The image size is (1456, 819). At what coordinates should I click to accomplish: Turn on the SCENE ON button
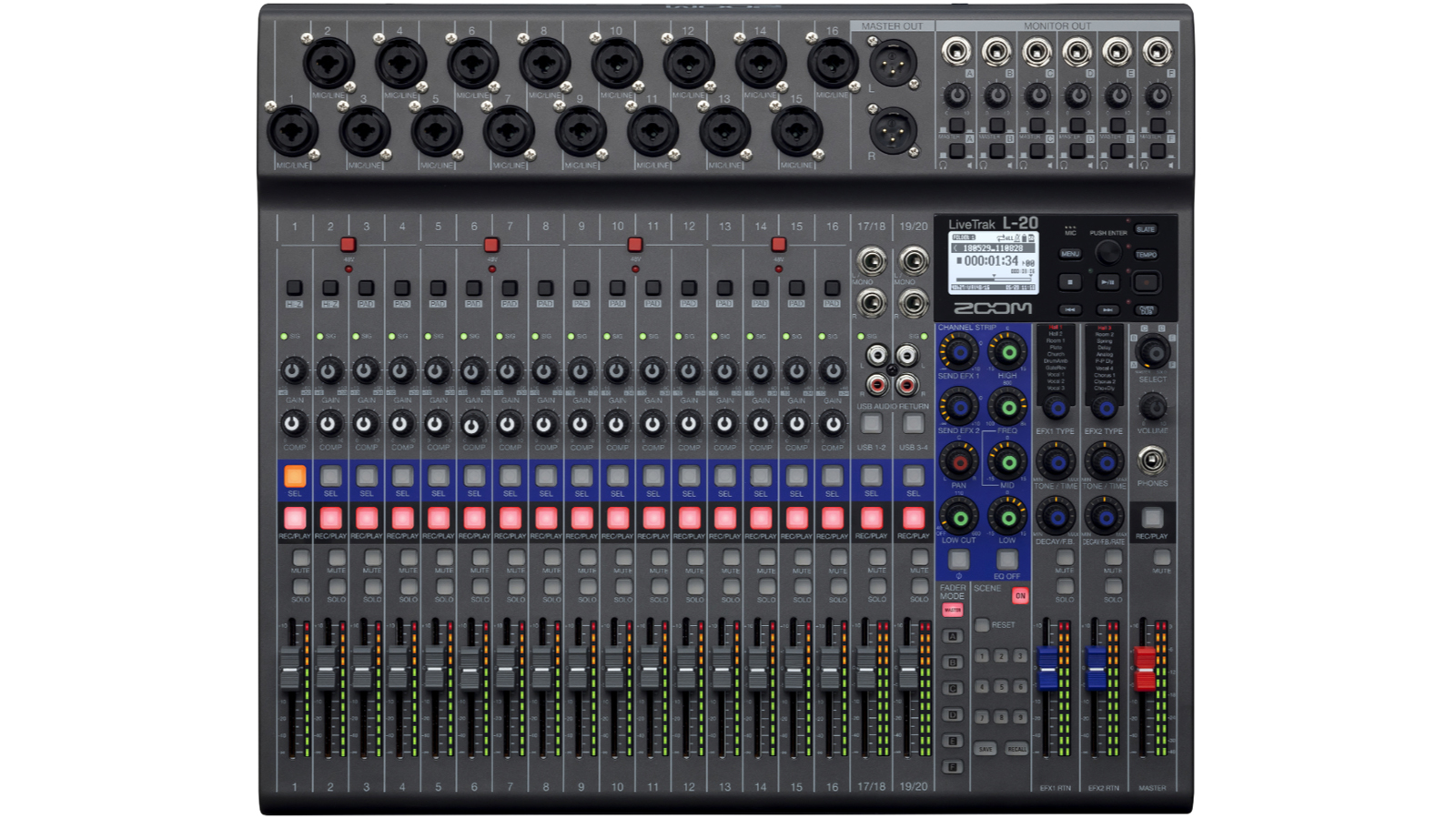(x=1020, y=596)
